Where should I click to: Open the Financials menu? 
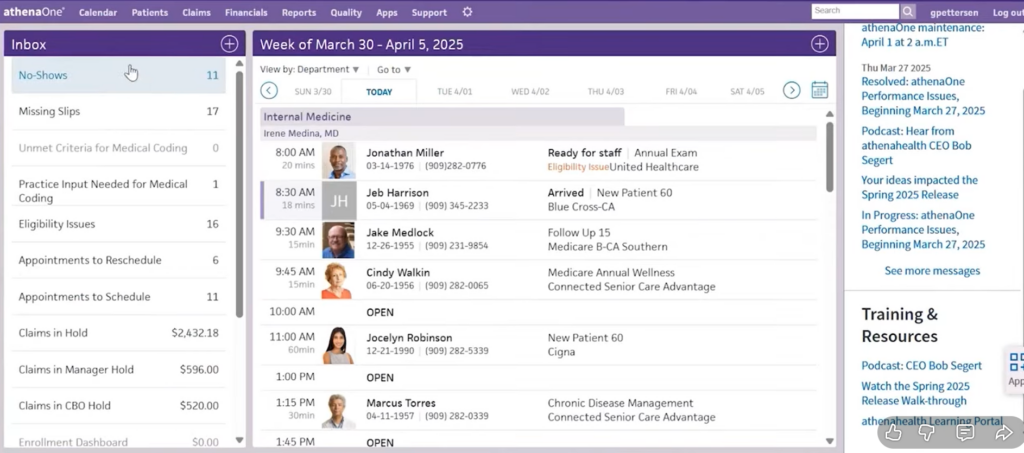(x=246, y=13)
